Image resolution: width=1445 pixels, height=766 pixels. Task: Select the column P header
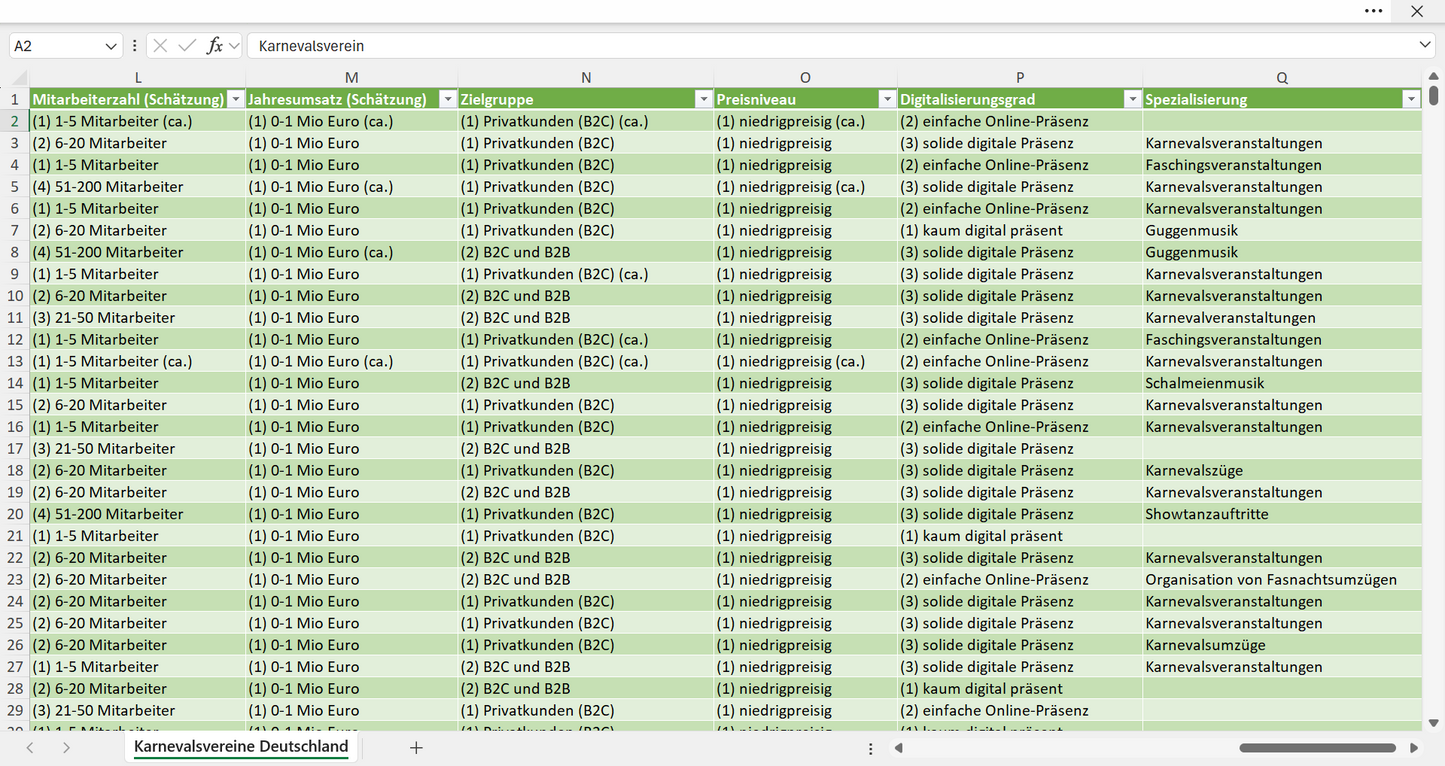tap(1020, 77)
